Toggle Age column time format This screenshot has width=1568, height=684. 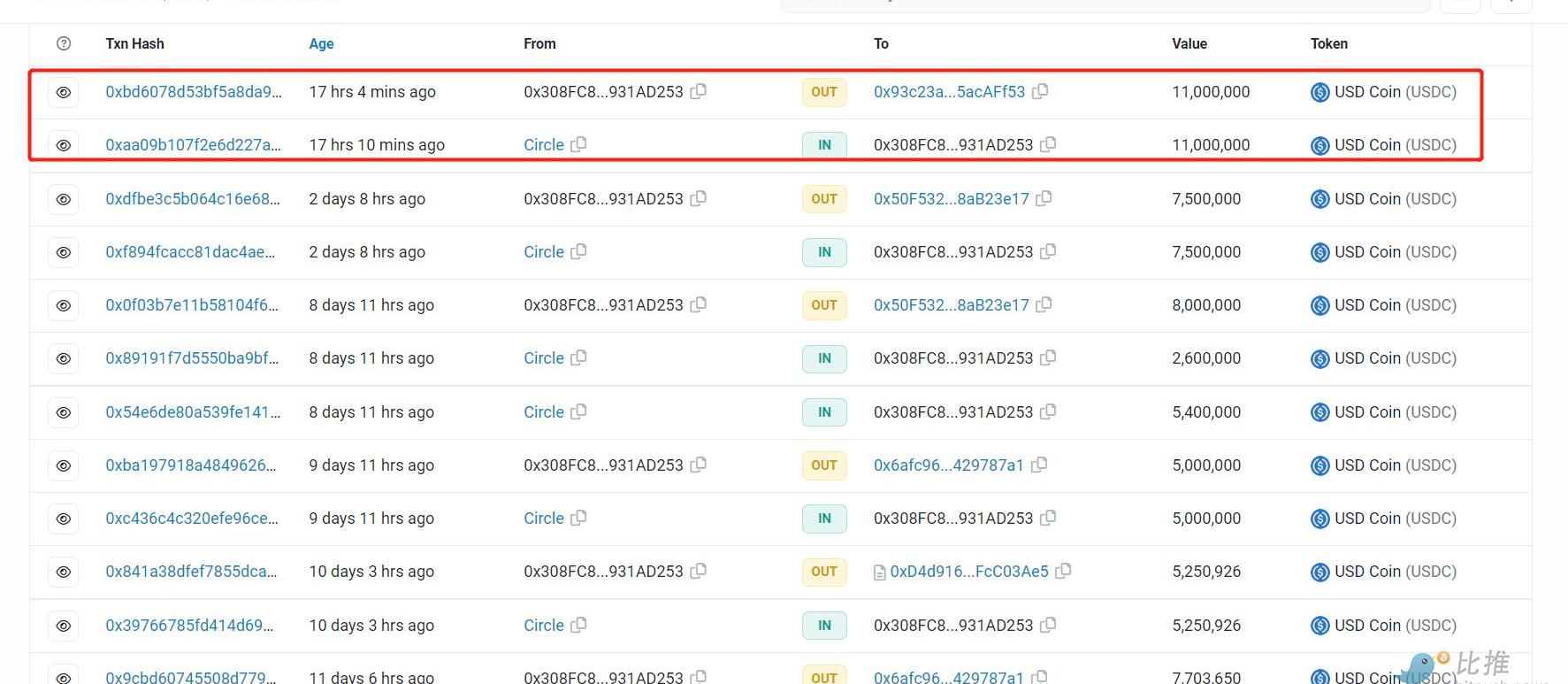tap(321, 43)
